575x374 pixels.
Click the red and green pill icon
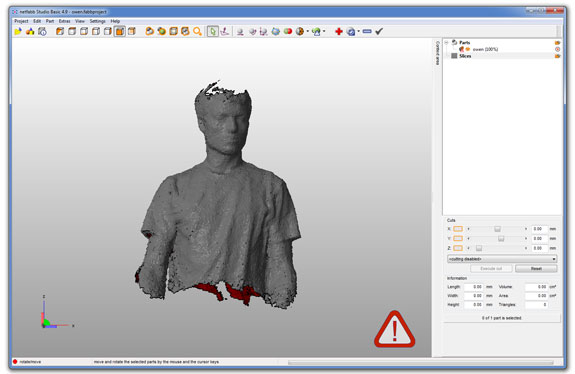pos(288,32)
